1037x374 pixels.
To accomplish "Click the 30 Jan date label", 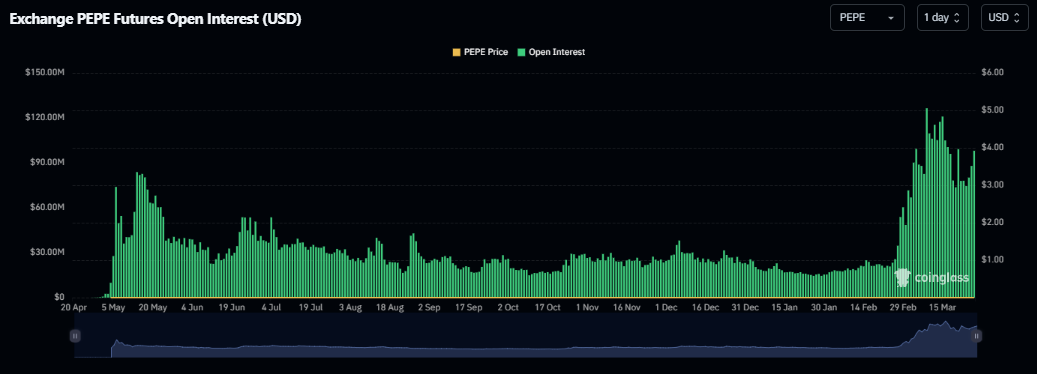I will [x=825, y=308].
